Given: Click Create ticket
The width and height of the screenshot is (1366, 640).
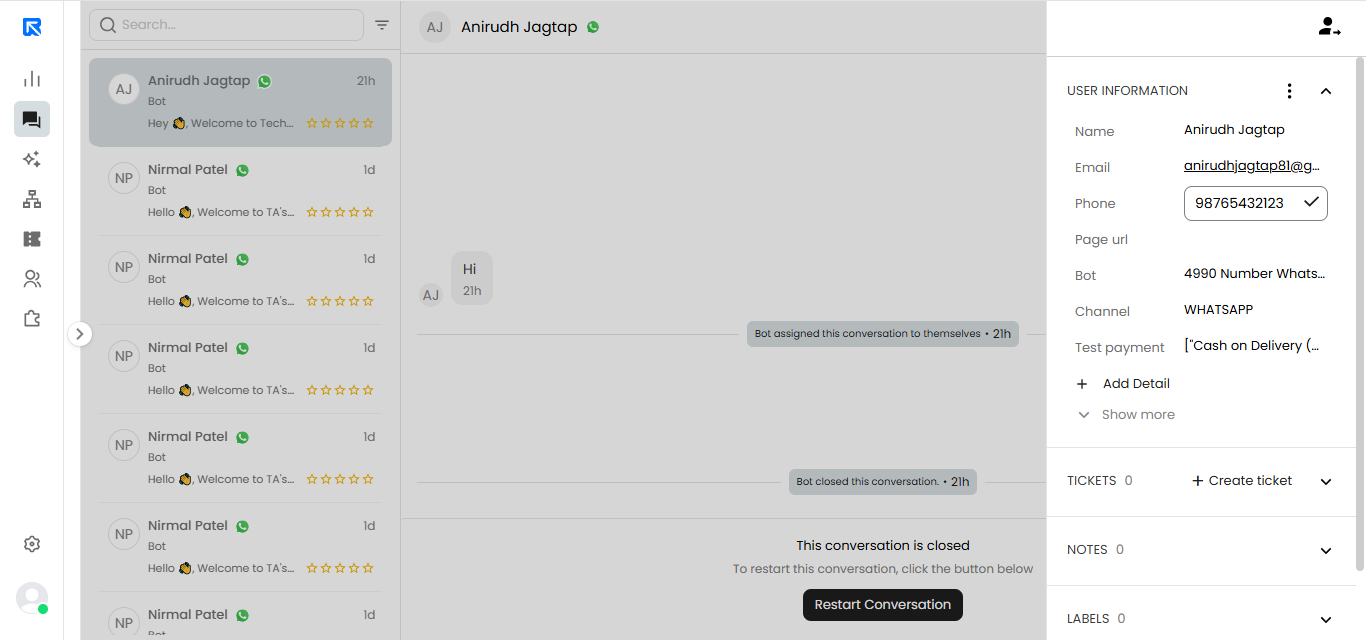Looking at the screenshot, I should click(1242, 481).
